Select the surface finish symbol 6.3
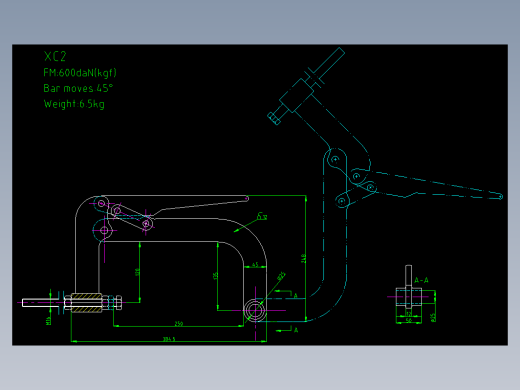This screenshot has height=390, width=520. click(x=262, y=217)
